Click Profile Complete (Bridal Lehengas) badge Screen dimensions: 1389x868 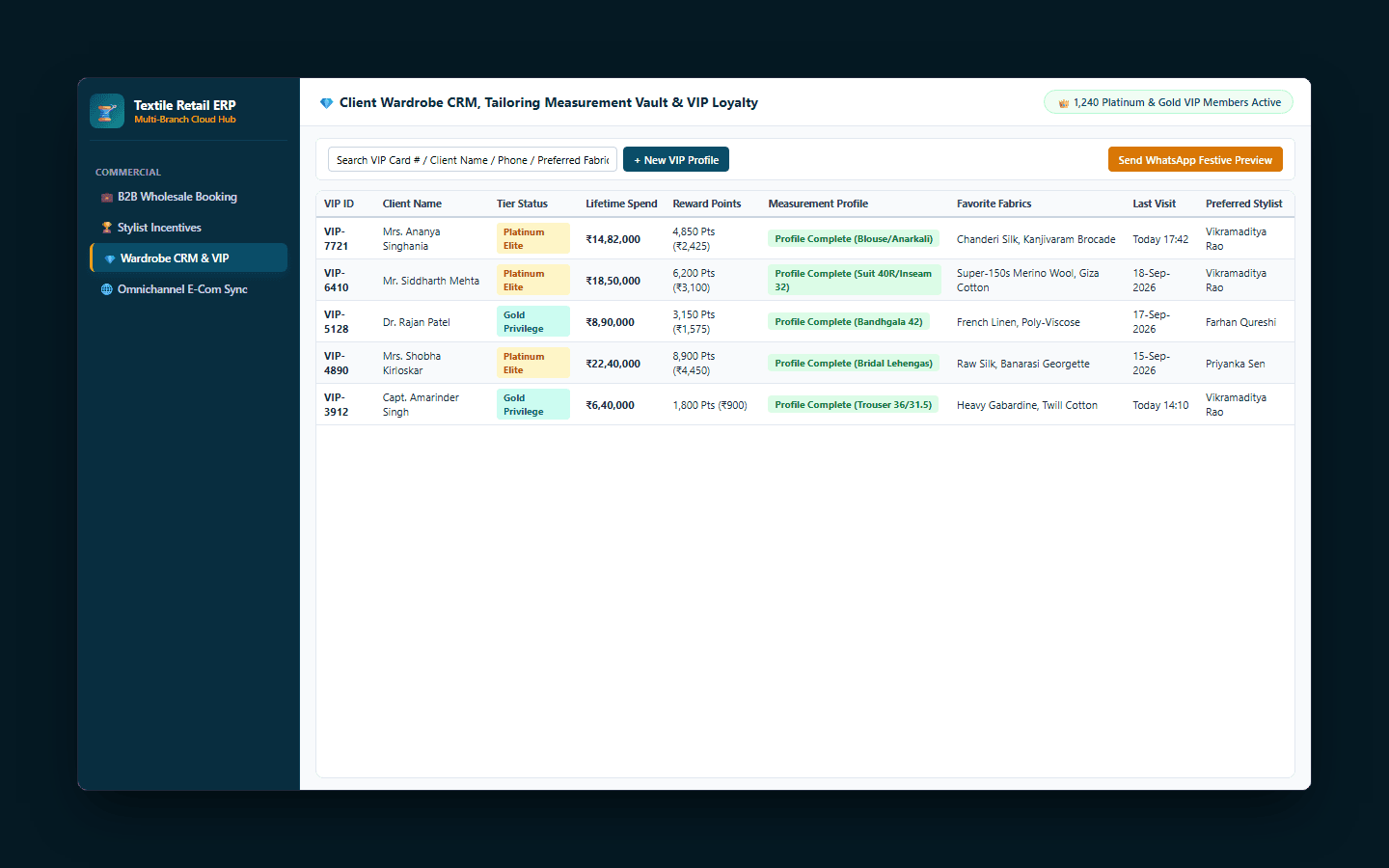854,364
